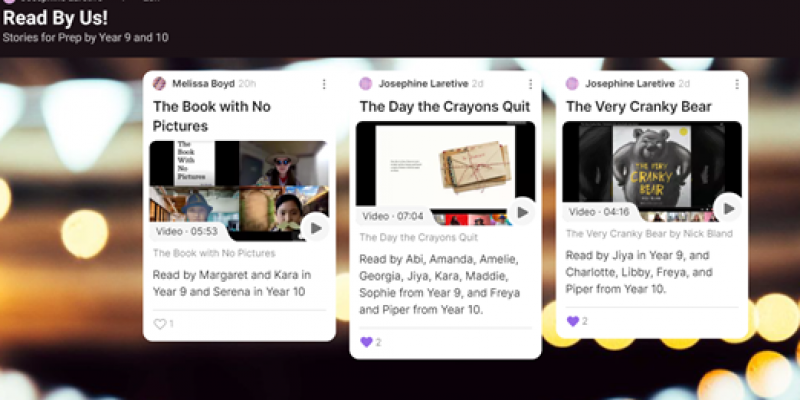Open three-dot menu on Crayons Quit post

(x=530, y=84)
